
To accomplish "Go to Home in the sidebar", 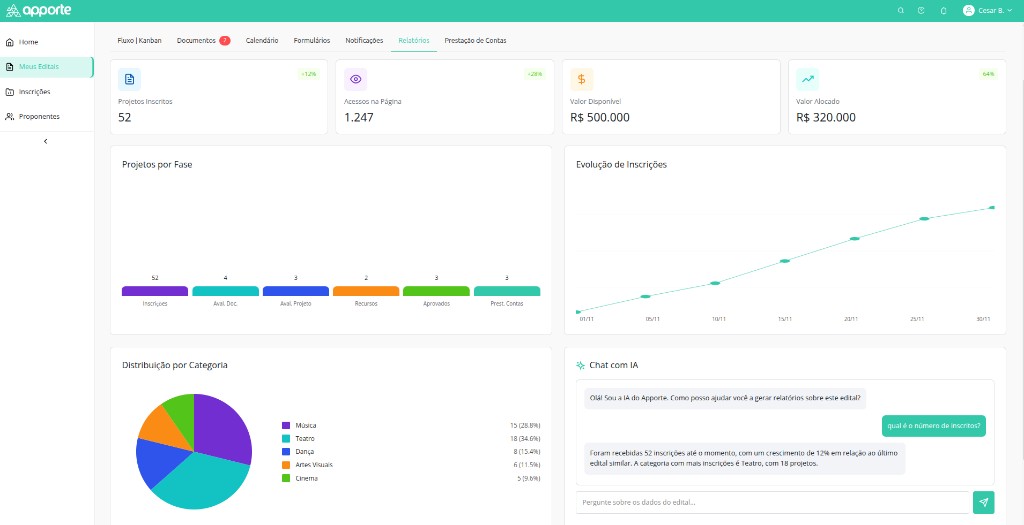I will [x=47, y=42].
